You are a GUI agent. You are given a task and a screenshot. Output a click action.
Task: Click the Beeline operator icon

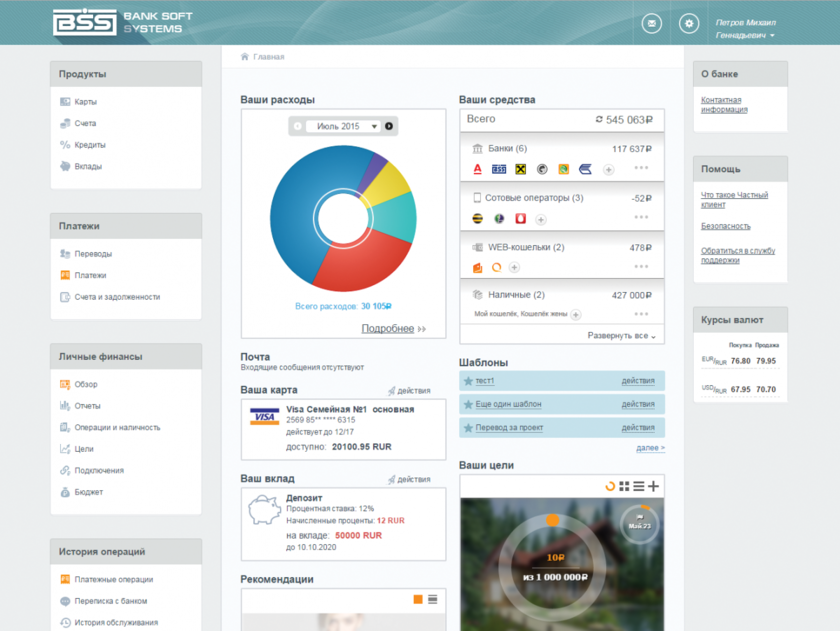tap(478, 218)
